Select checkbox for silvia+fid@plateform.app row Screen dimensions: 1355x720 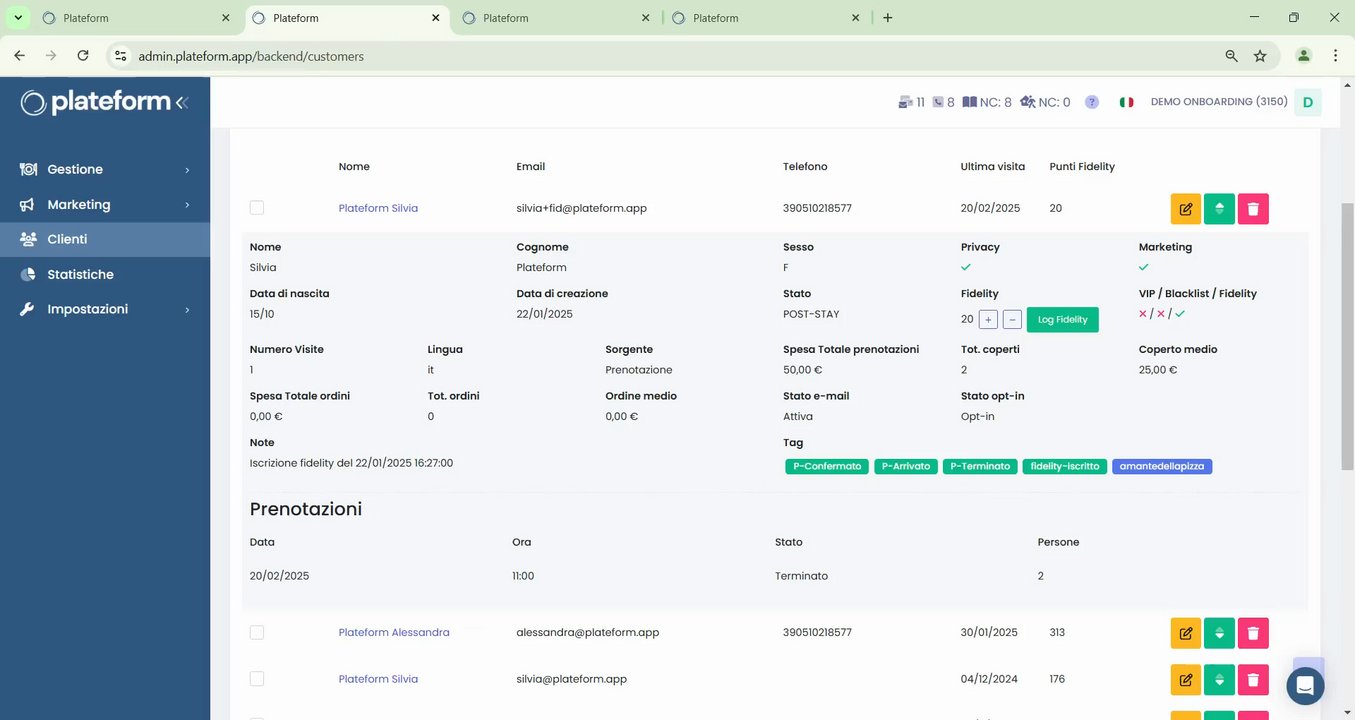pyautogui.click(x=257, y=208)
